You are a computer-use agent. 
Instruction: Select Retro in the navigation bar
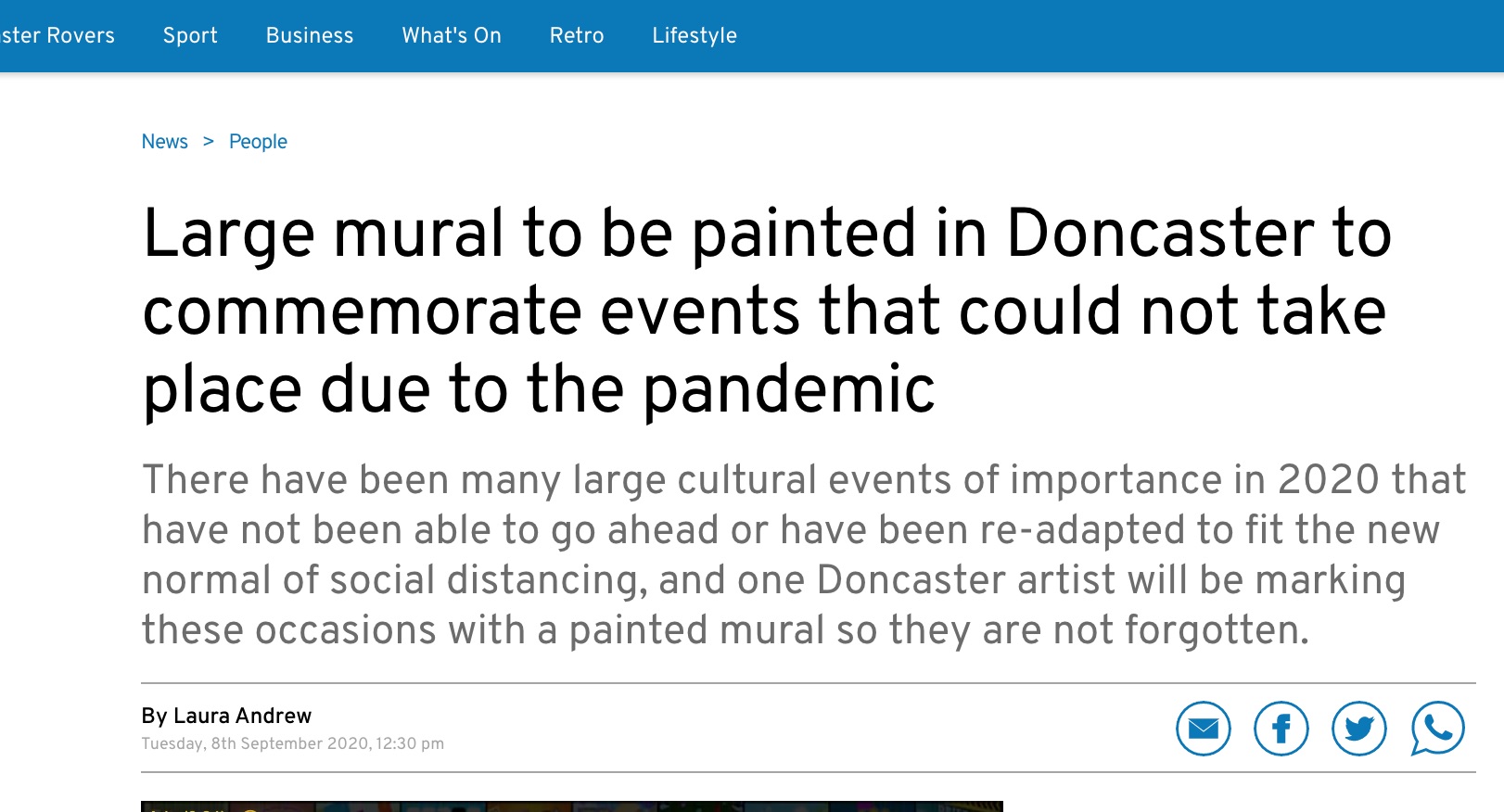577,35
